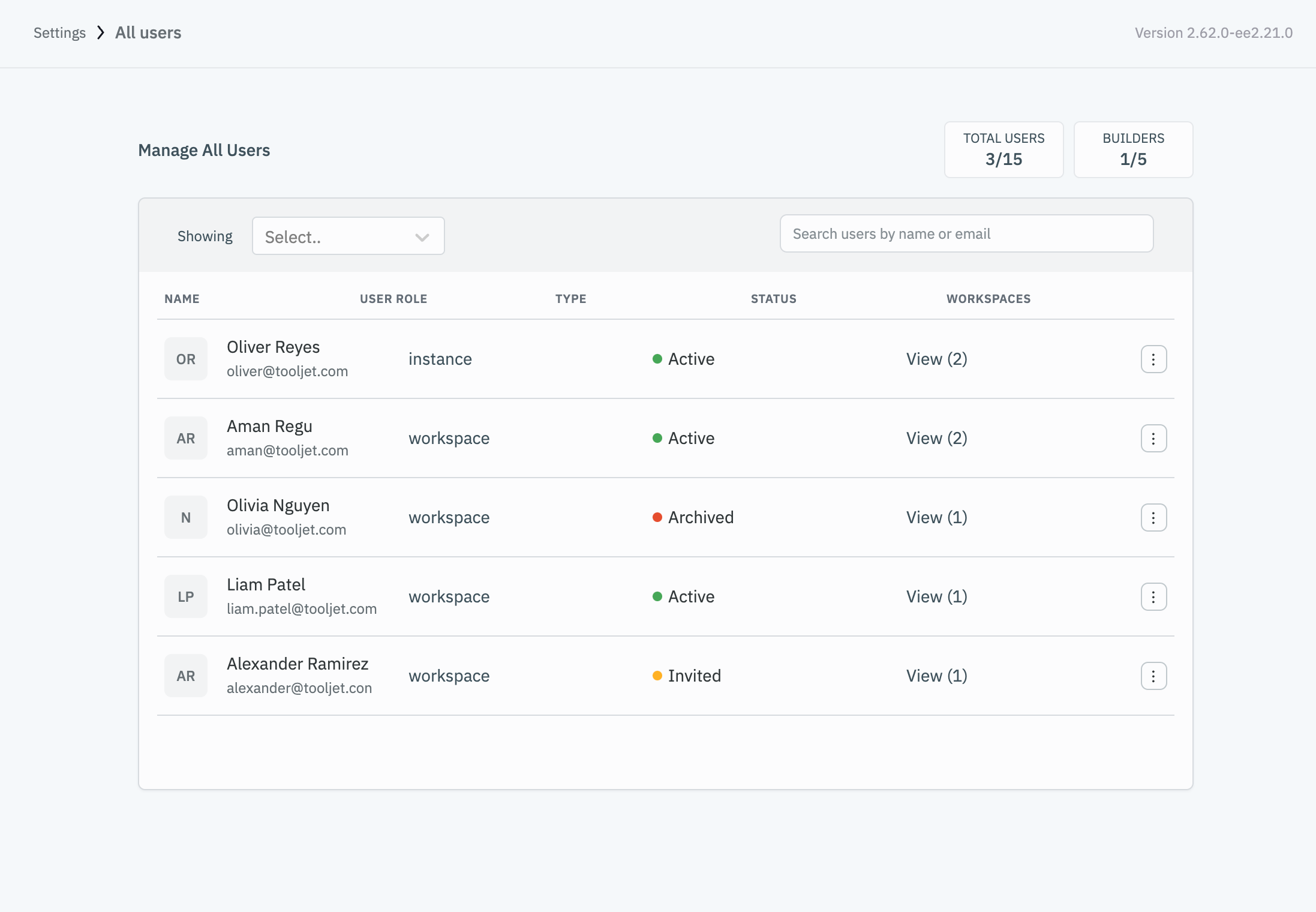Click the All users breadcrumb
Screen dimensions: 1316x912
148,33
